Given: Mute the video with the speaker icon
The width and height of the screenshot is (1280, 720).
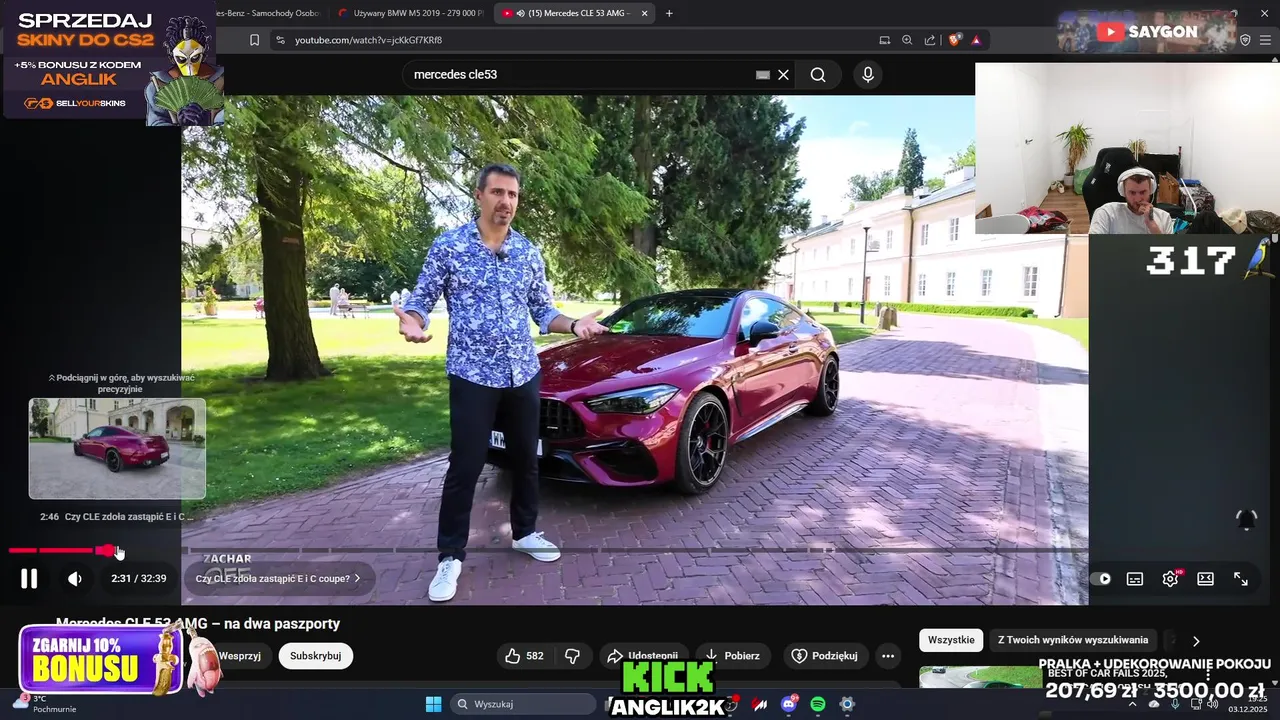Looking at the screenshot, I should click(75, 578).
